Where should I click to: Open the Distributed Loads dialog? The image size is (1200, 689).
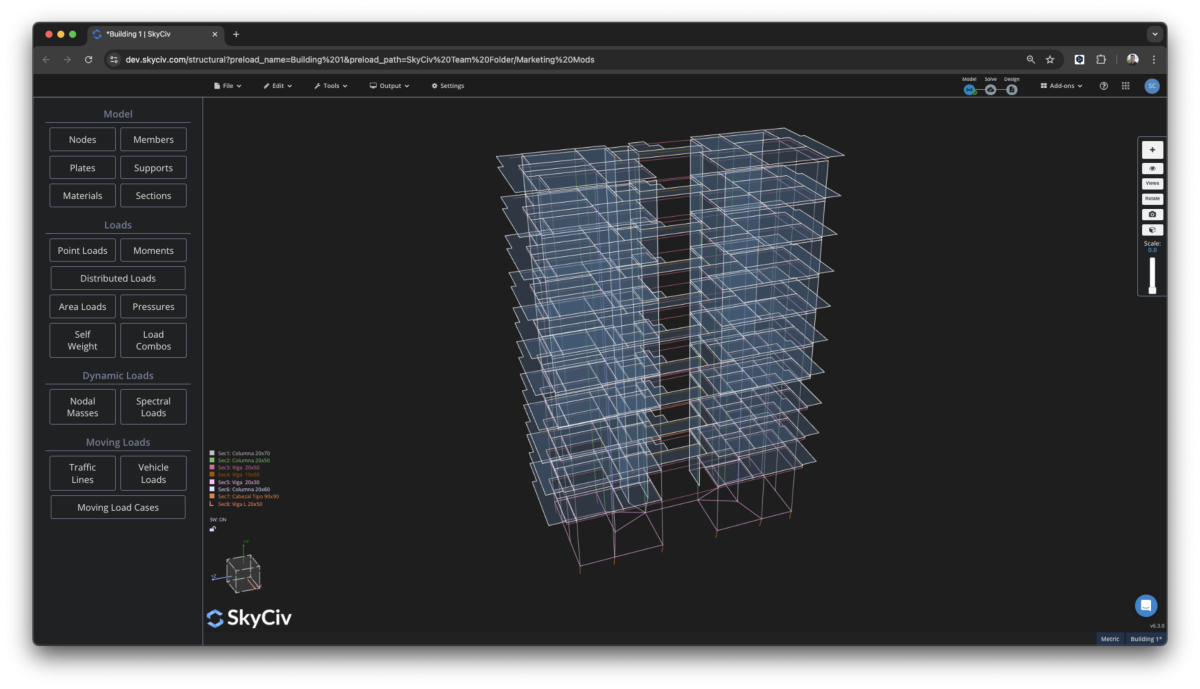pyautogui.click(x=117, y=278)
